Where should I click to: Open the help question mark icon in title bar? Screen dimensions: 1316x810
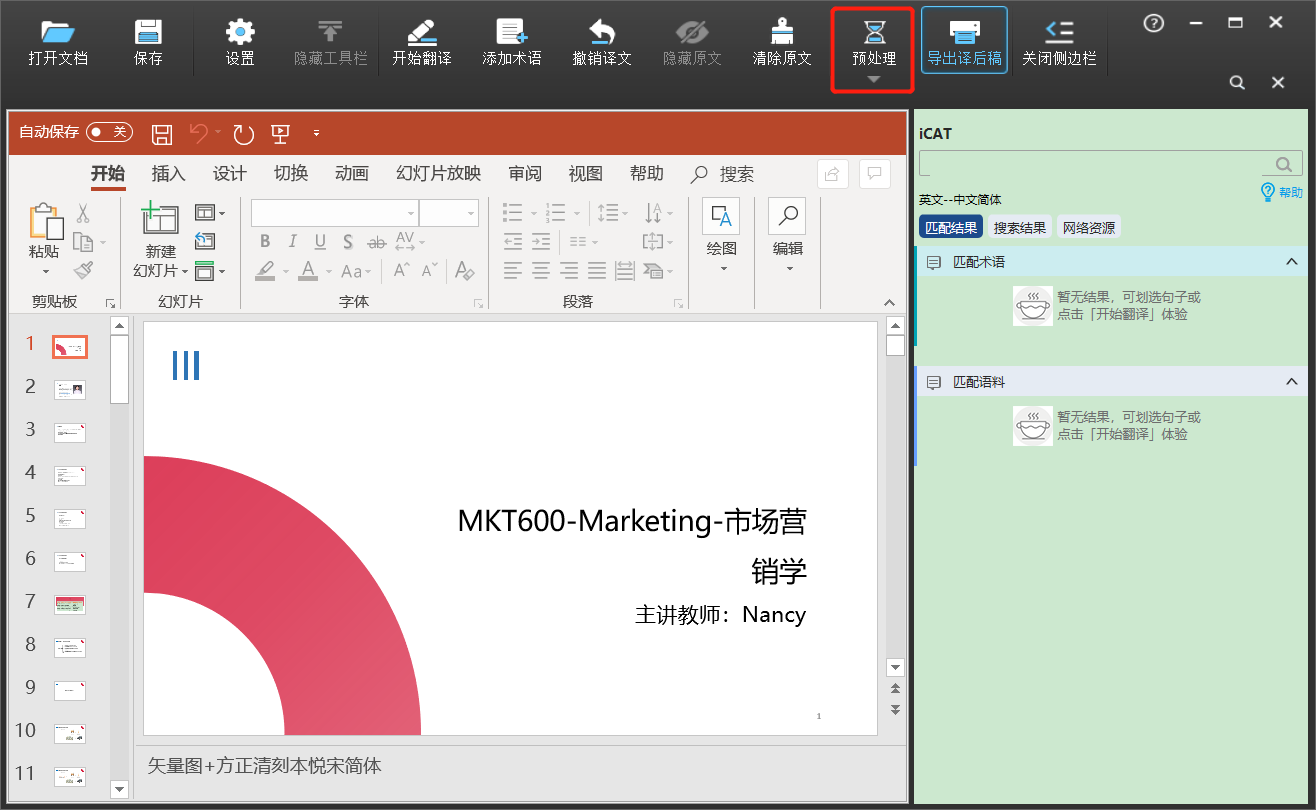(x=1153, y=22)
